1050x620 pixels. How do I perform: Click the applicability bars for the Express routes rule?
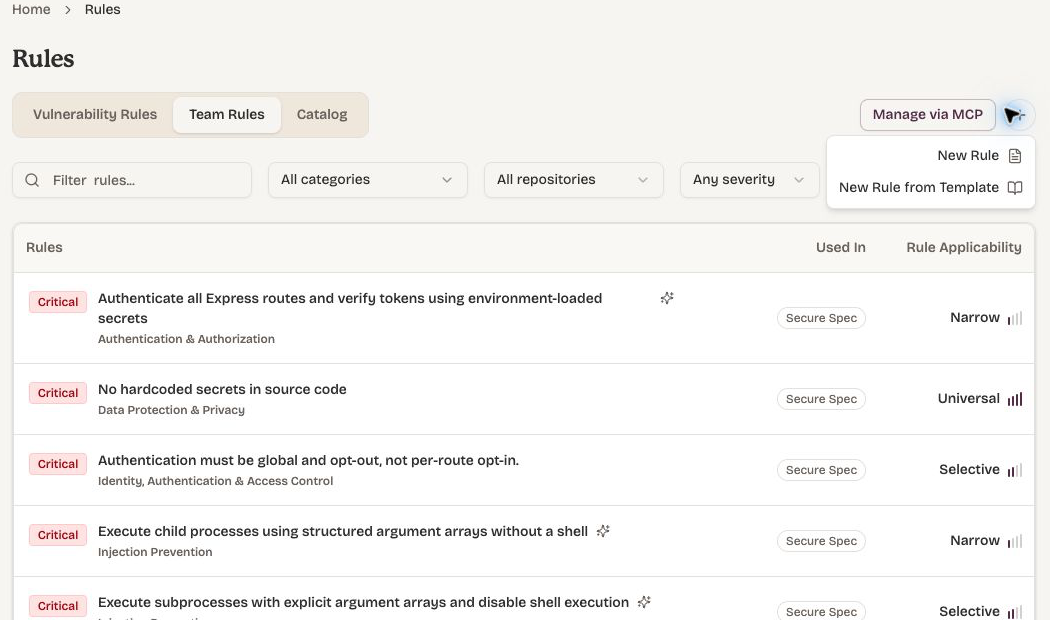tap(1015, 318)
